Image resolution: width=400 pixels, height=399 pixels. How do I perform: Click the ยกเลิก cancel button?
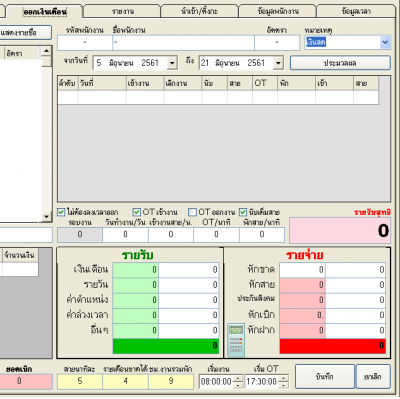point(373,377)
